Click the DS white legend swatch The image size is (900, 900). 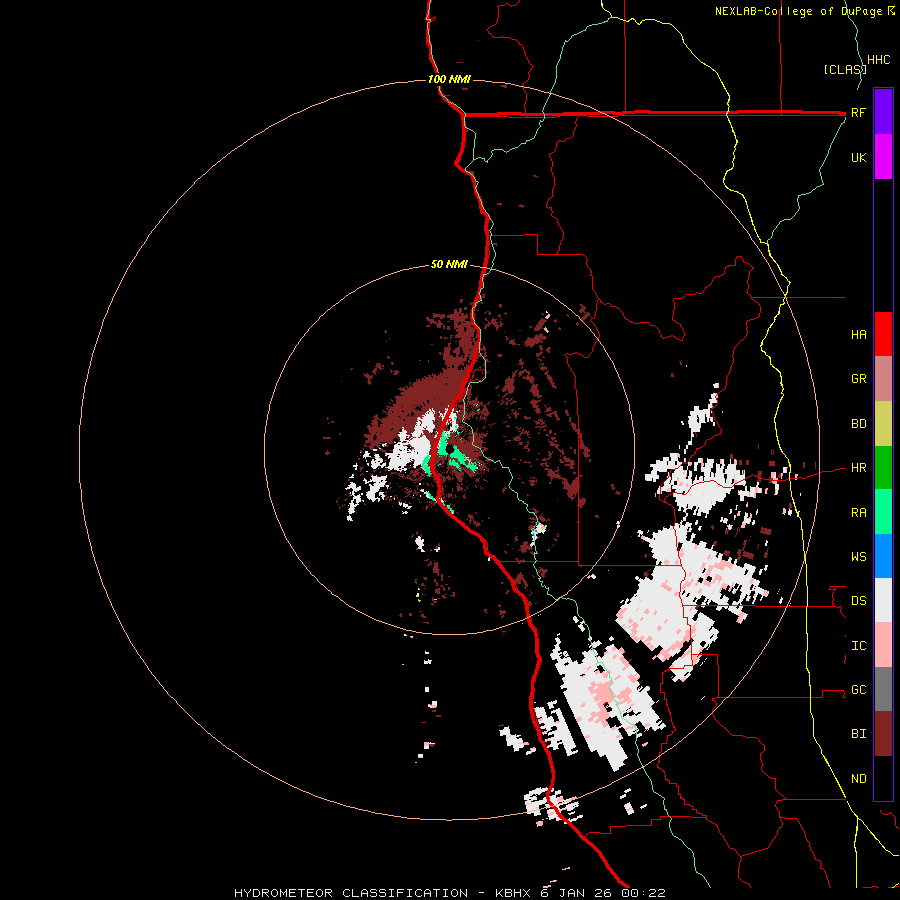click(x=883, y=600)
